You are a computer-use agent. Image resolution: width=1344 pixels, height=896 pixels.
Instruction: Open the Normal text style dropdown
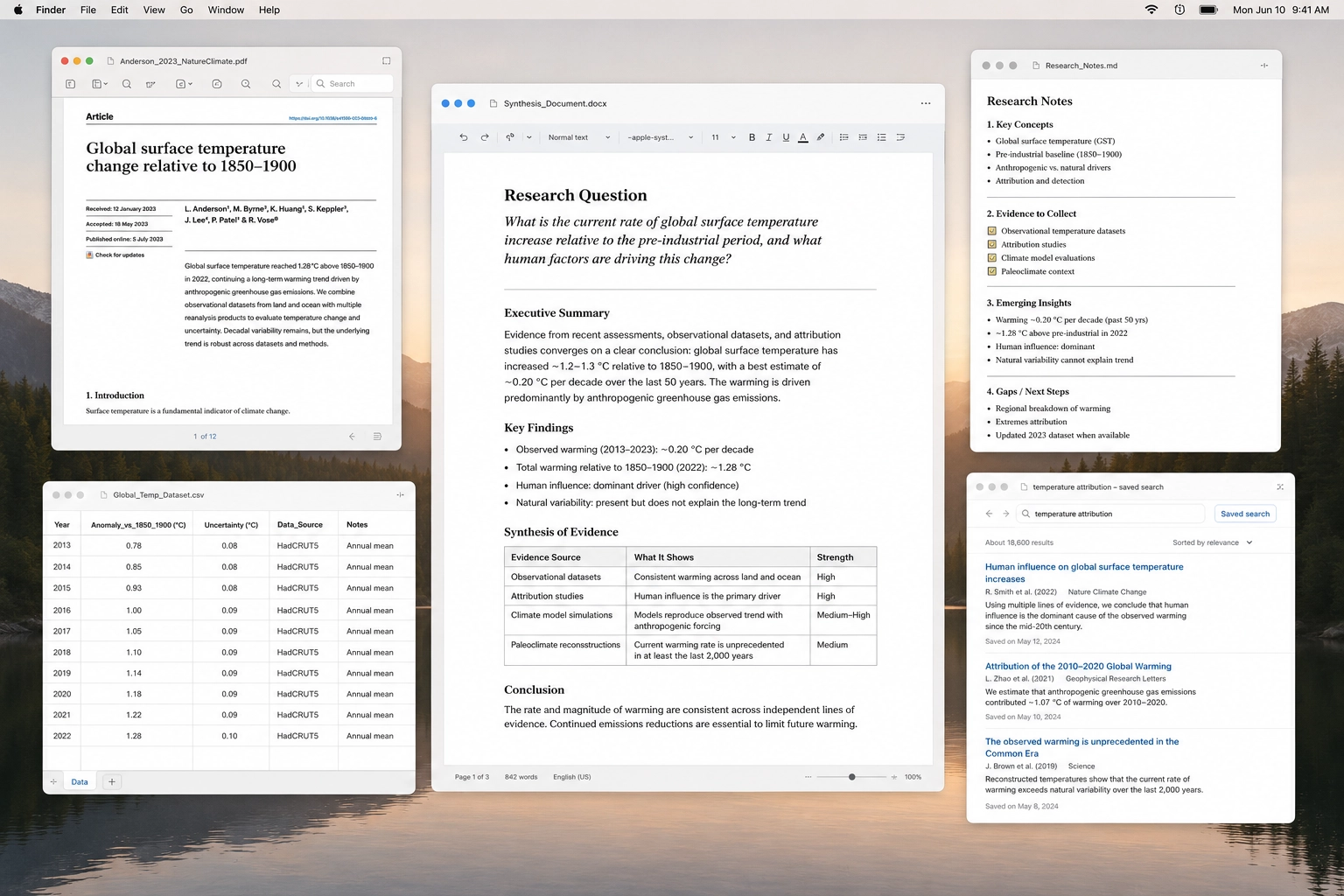(x=579, y=137)
